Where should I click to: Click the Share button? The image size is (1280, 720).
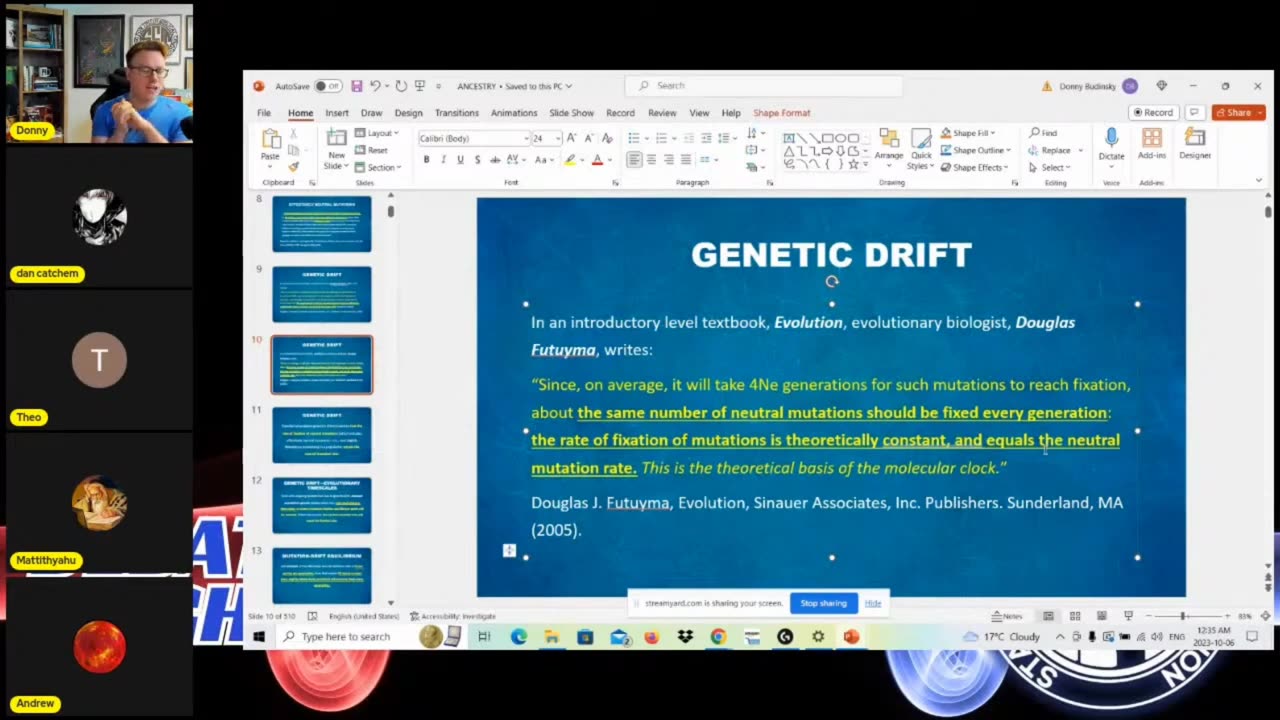(1238, 113)
